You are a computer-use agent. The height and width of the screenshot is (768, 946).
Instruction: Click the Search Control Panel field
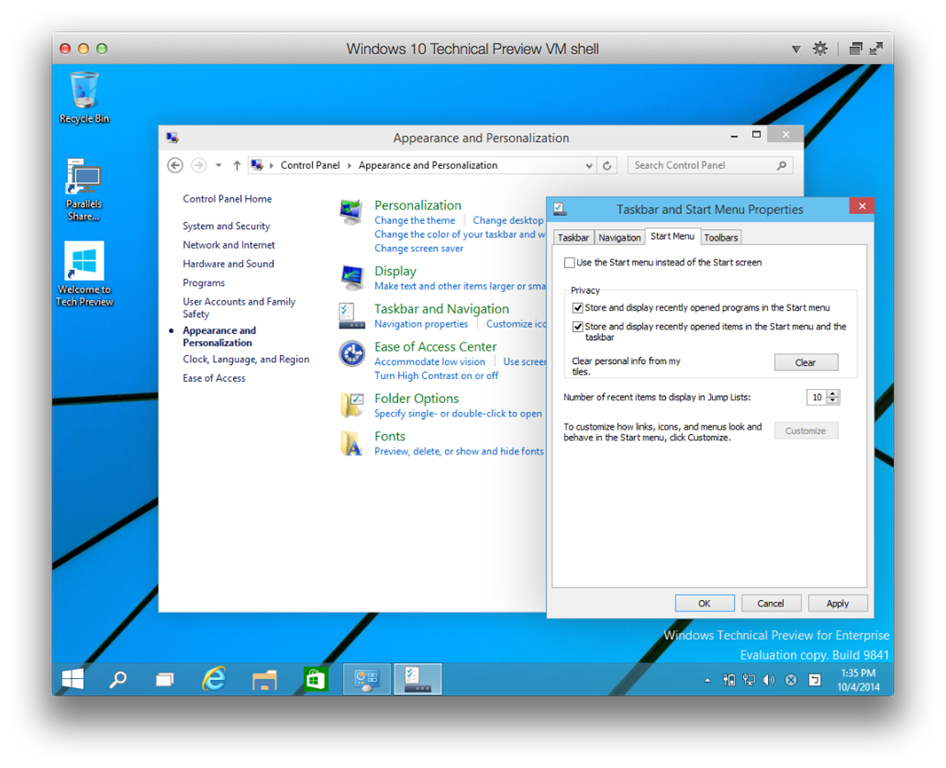(x=710, y=165)
